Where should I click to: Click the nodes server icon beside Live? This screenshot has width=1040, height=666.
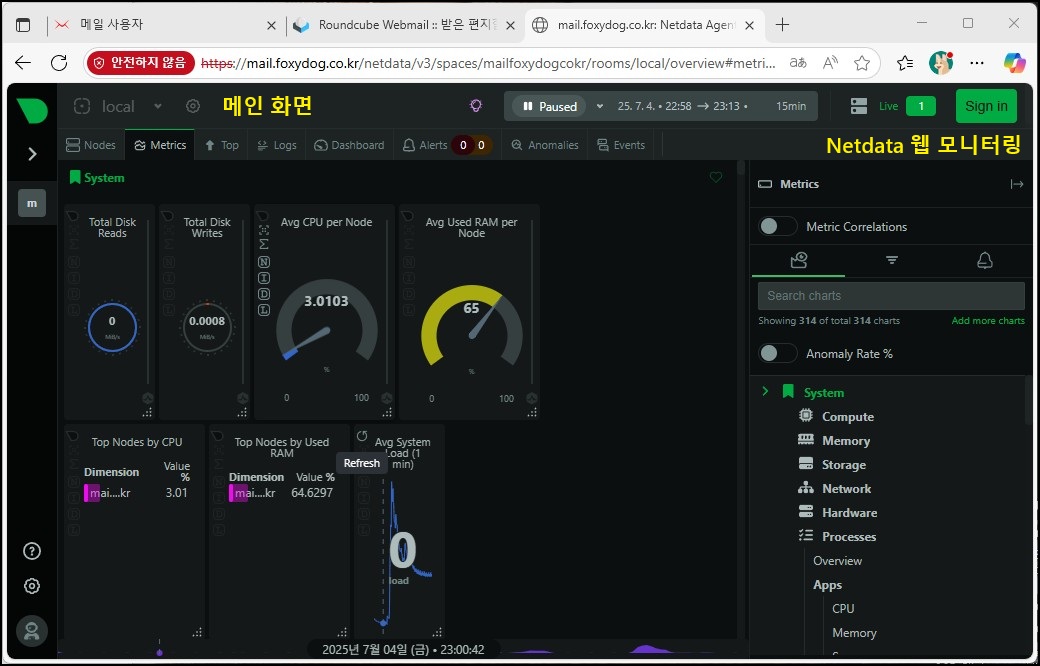[x=859, y=106]
